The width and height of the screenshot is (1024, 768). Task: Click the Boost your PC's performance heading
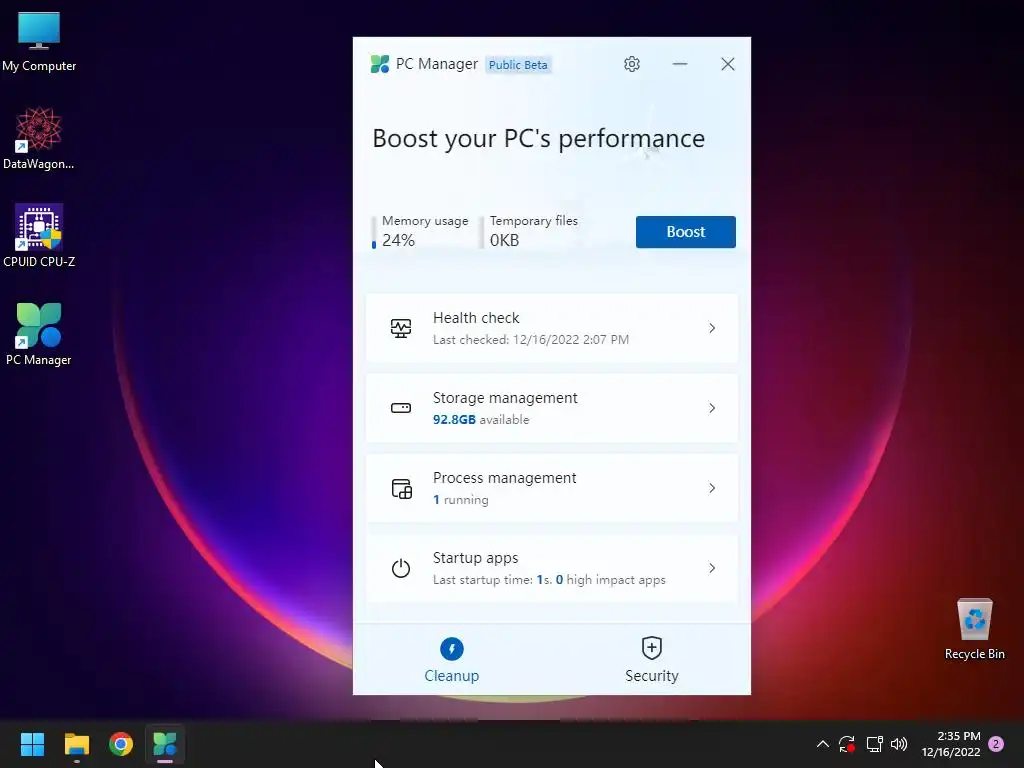click(x=539, y=138)
